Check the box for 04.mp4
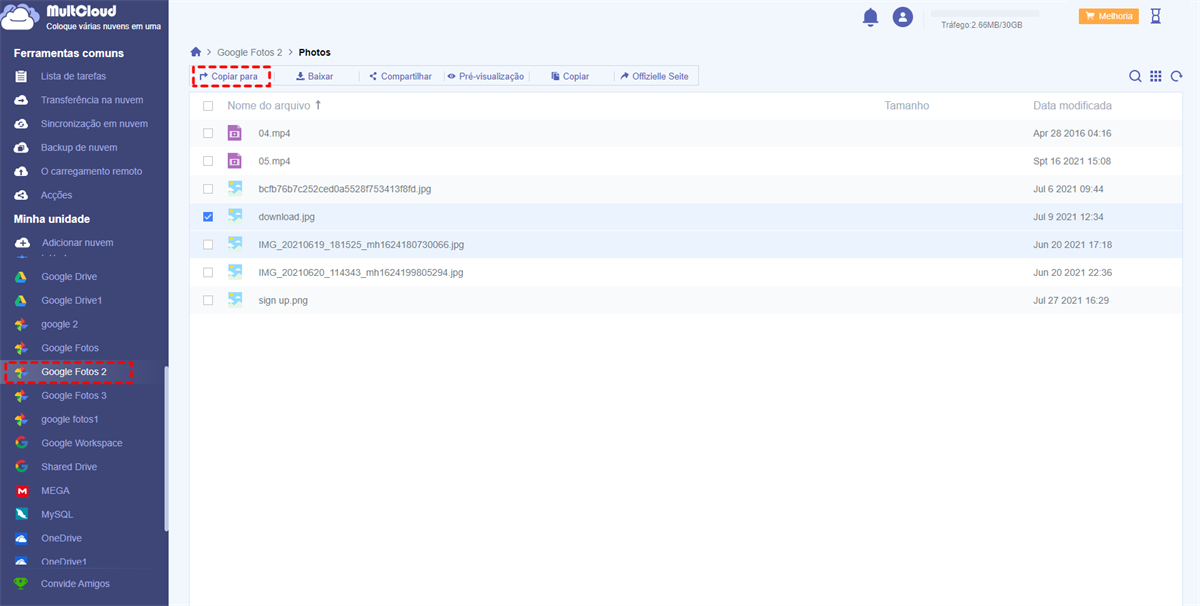Screen dimensions: 1200x606 [x=208, y=133]
